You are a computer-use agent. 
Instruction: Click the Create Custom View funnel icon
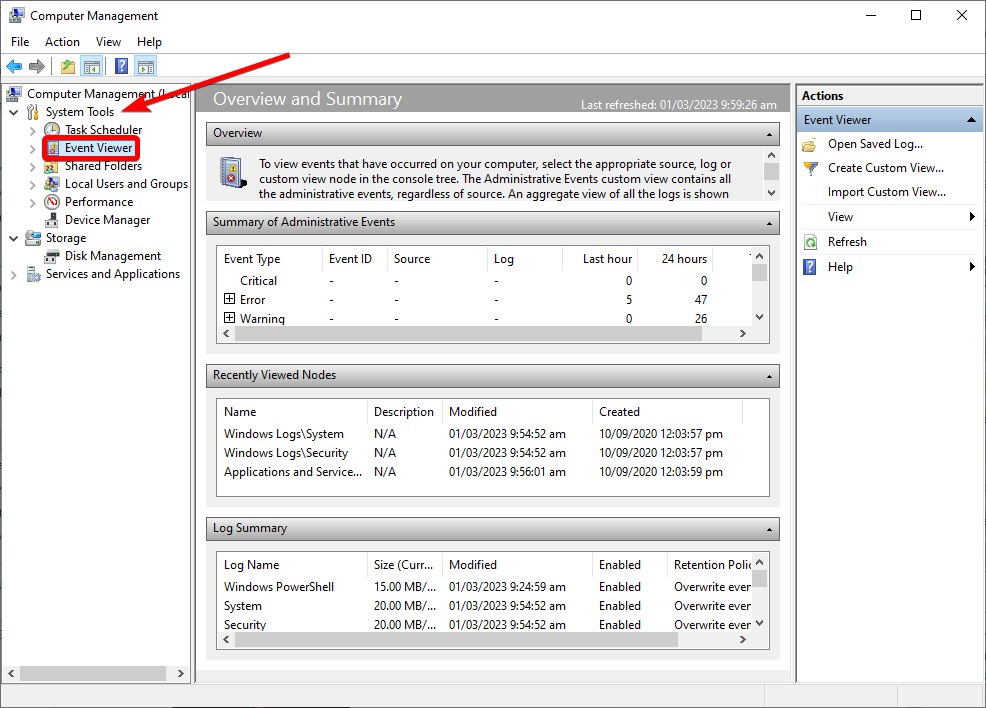click(x=811, y=169)
